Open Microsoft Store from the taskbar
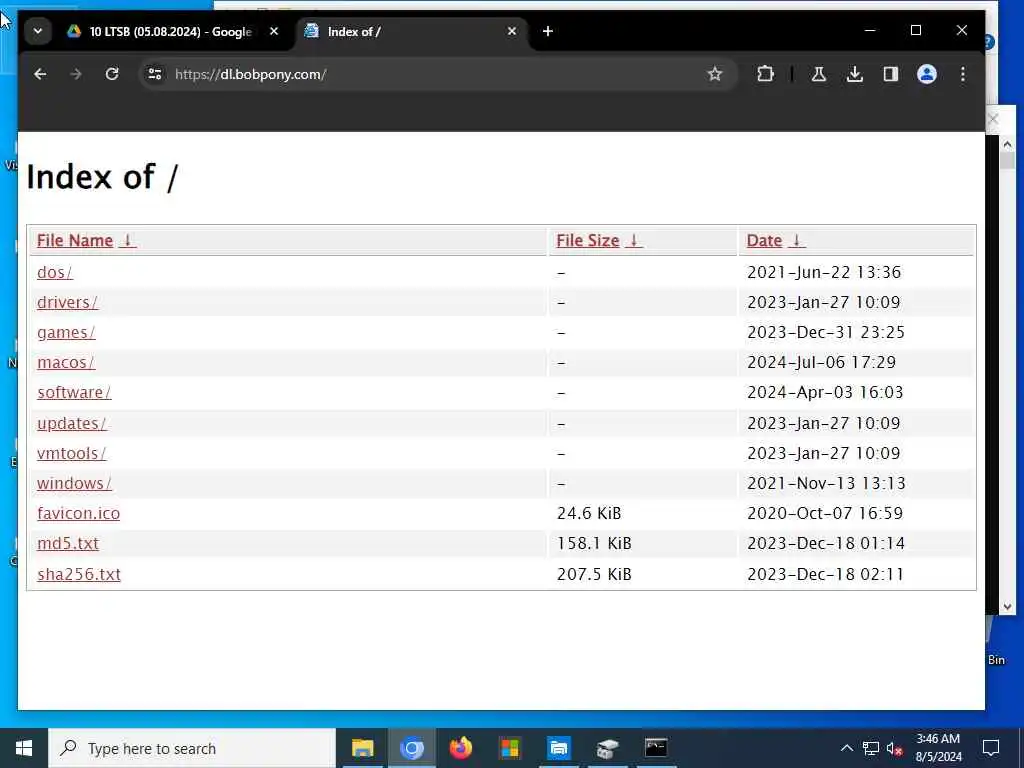1024x768 pixels. 510,748
